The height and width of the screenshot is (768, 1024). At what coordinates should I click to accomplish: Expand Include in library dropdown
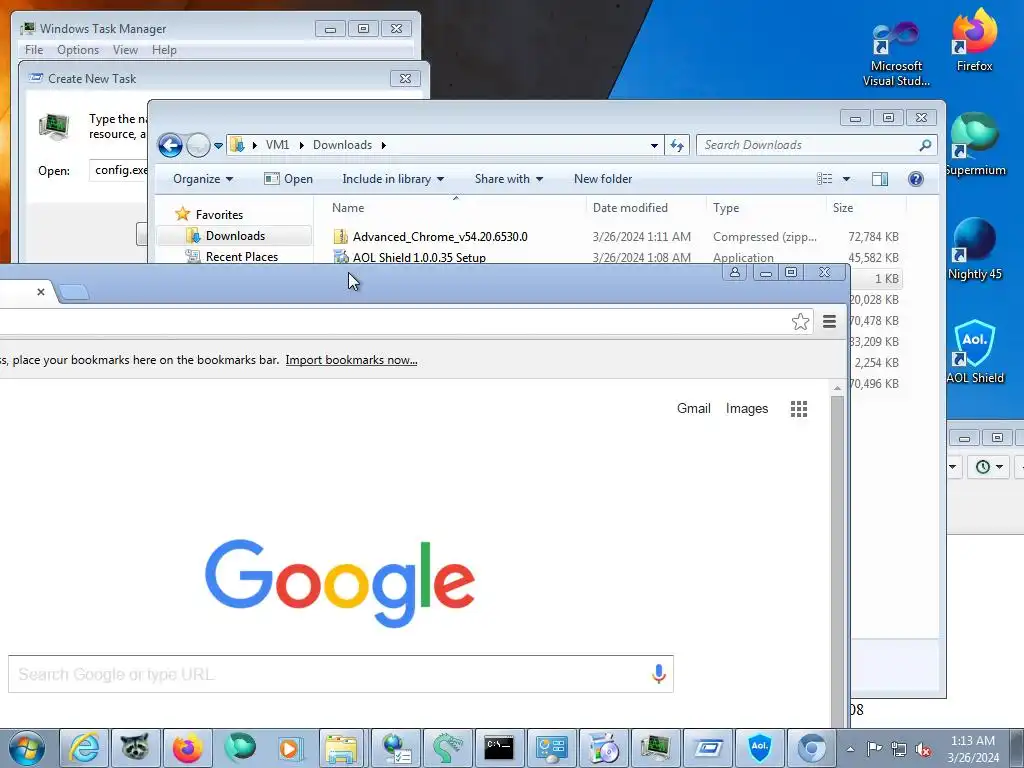tap(393, 179)
